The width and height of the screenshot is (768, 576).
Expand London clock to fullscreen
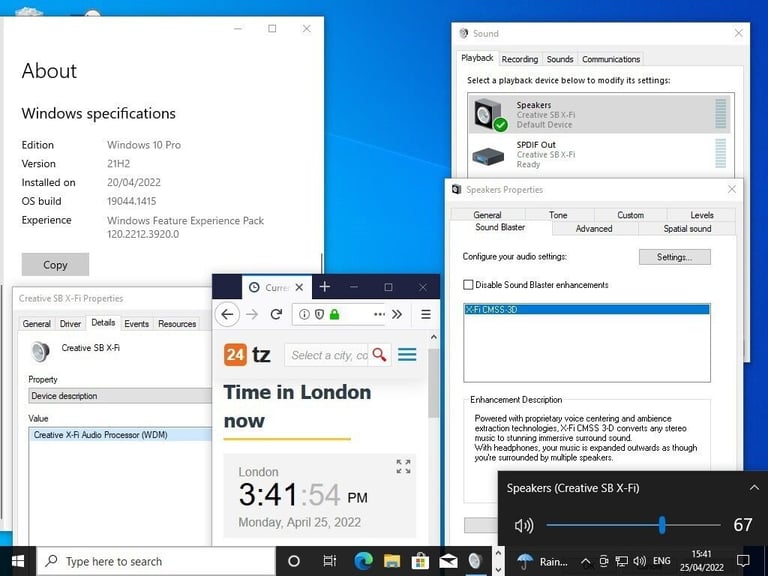coord(404,466)
